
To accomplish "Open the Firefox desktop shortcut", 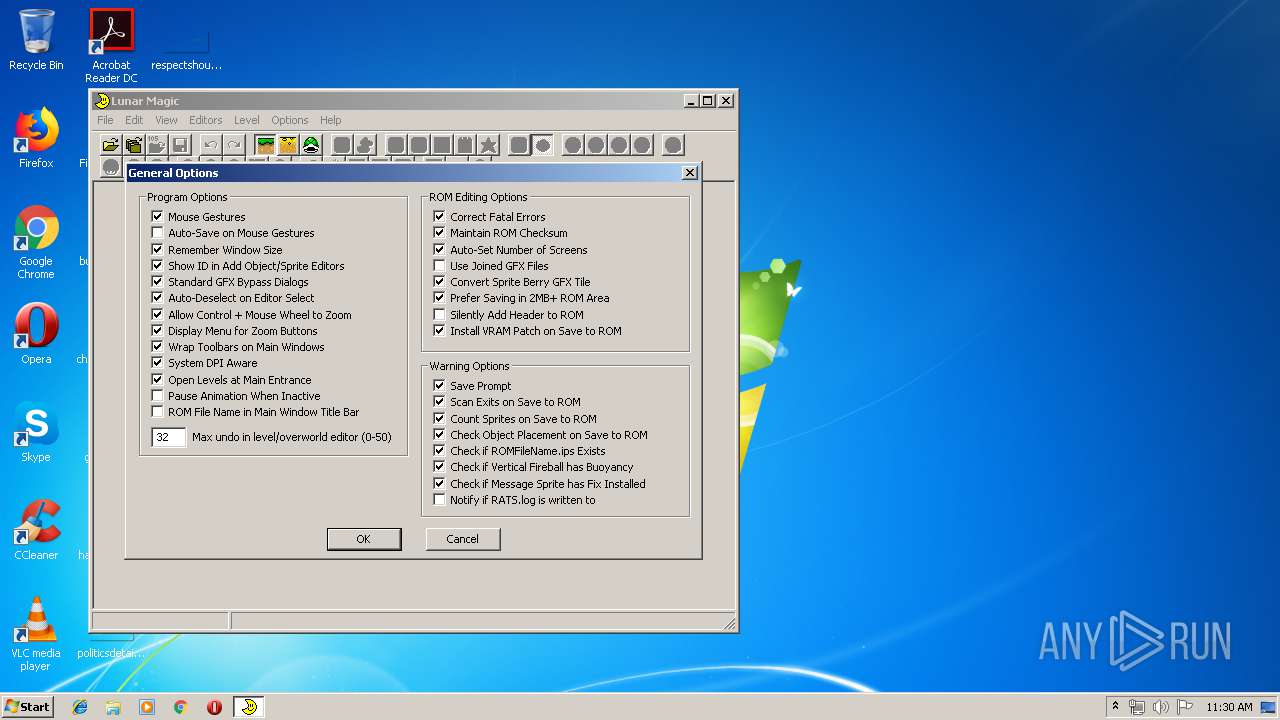I will [36, 138].
